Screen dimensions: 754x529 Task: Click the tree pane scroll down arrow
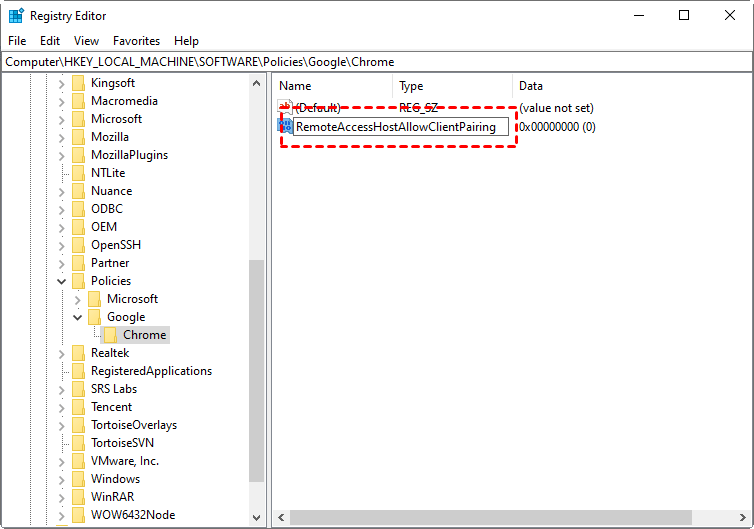point(257,517)
